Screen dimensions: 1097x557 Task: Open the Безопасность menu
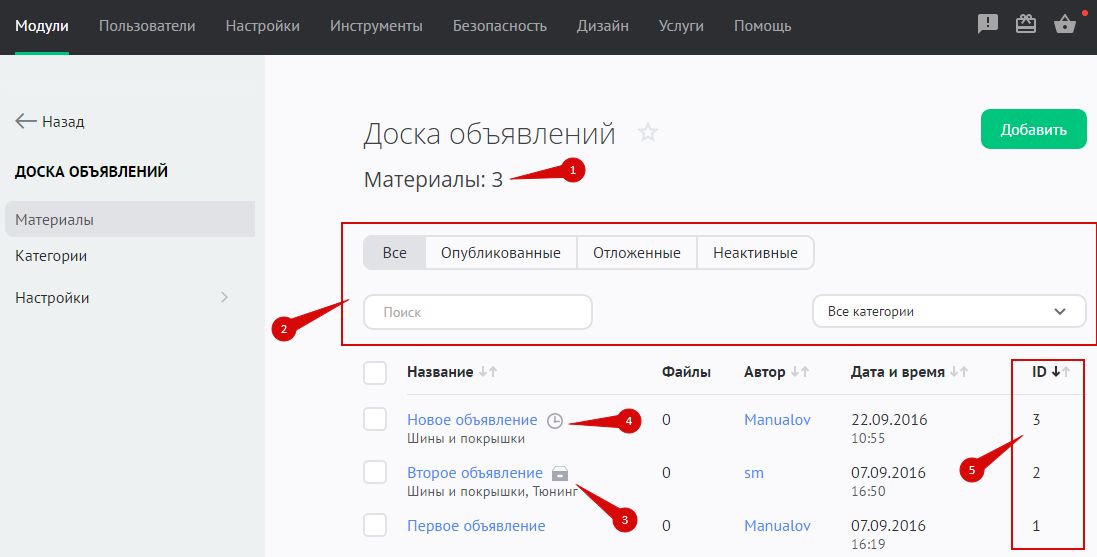[499, 26]
